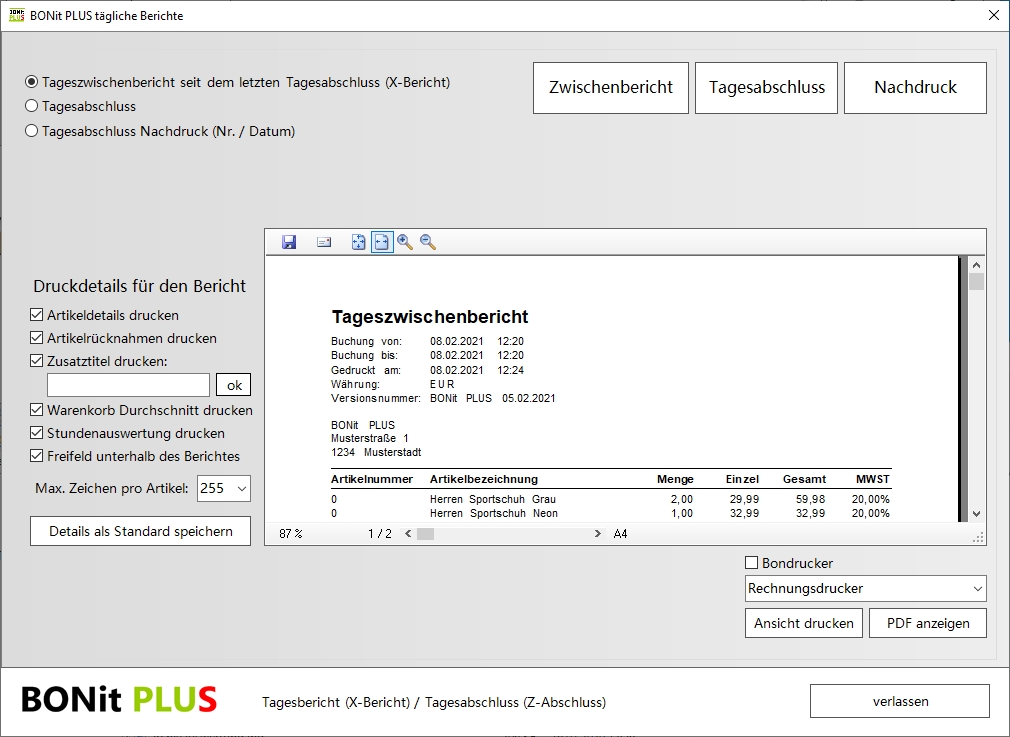Disable Warenkorb Durchschnitt drucken
The height and width of the screenshot is (737, 1010).
(37, 410)
